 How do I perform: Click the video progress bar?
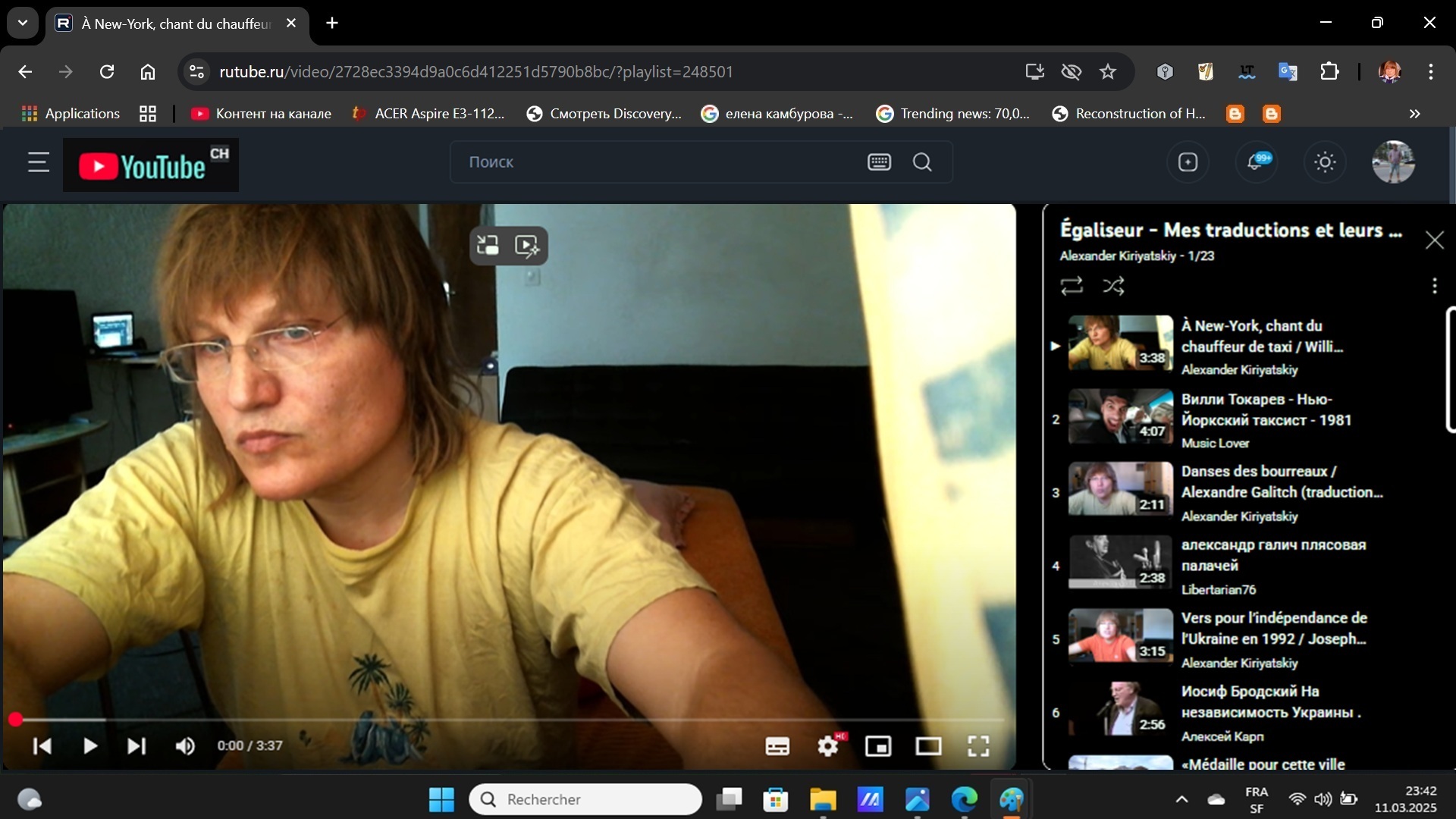click(x=508, y=719)
